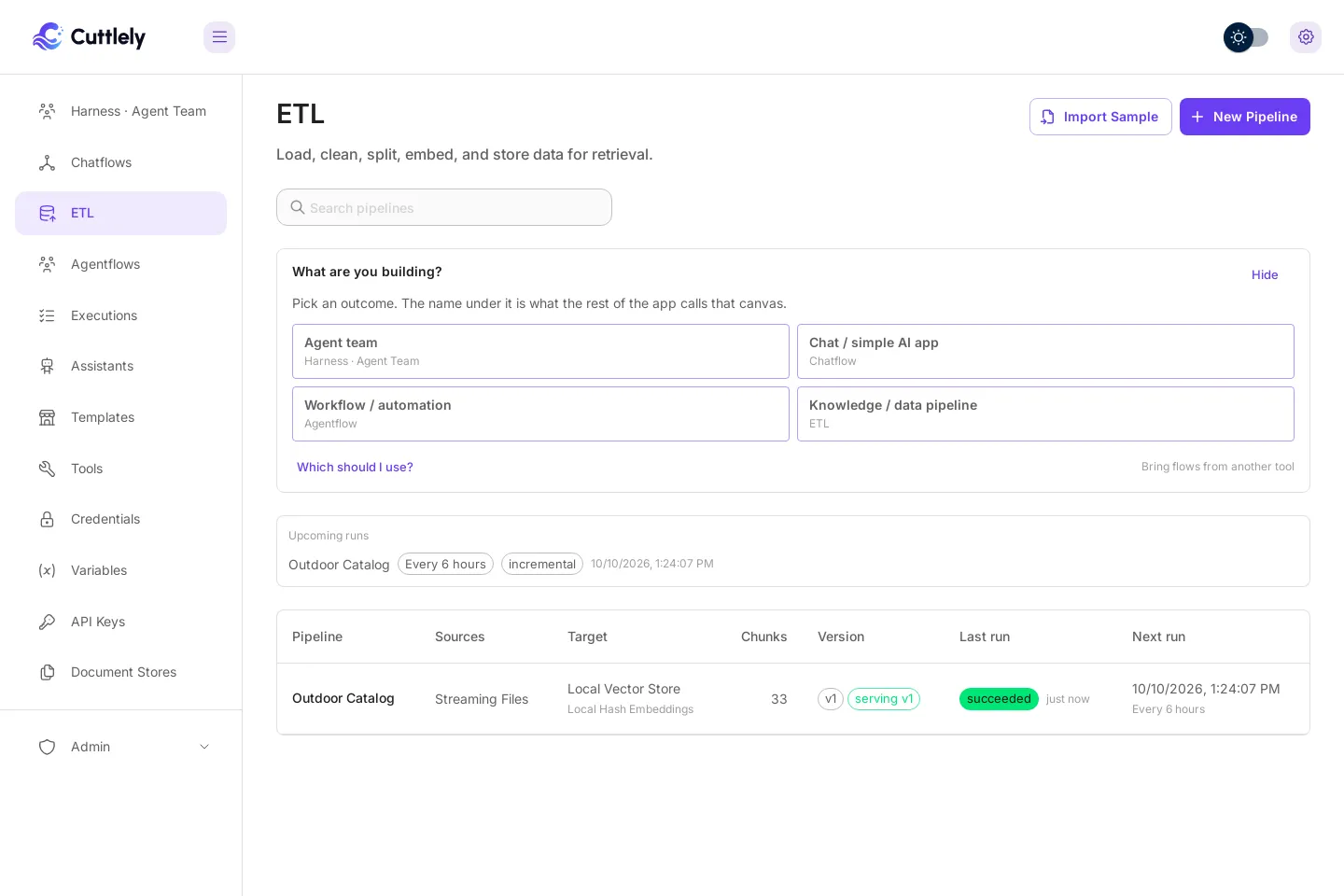The height and width of the screenshot is (896, 1344).
Task: Click the ETL database sidebar icon
Action: [47, 213]
